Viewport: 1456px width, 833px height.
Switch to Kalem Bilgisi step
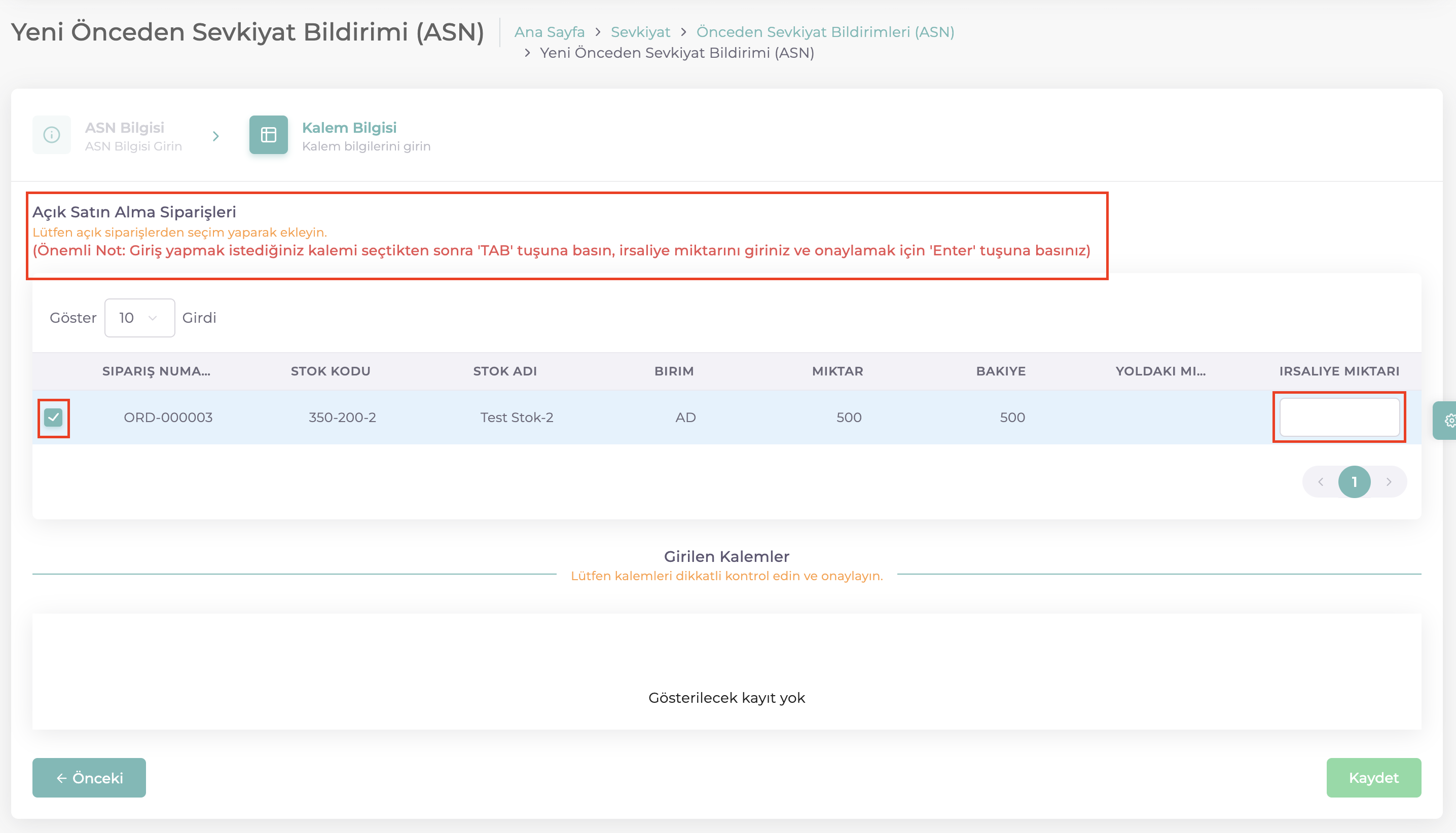tap(349, 128)
